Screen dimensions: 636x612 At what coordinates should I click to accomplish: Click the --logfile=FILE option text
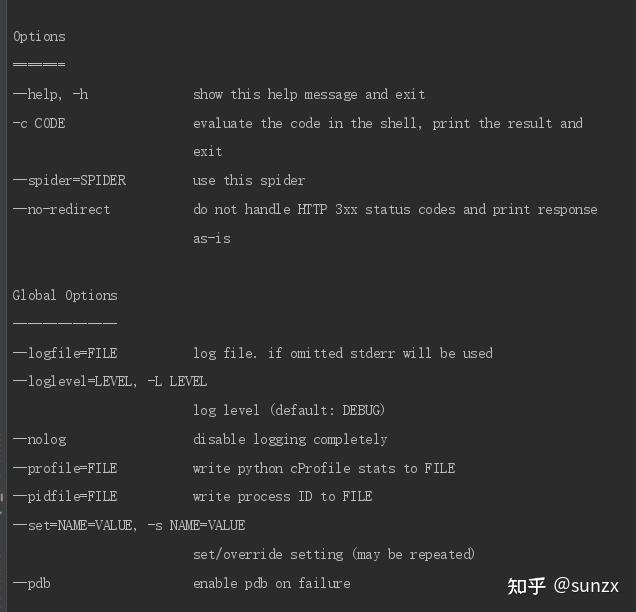click(x=65, y=353)
